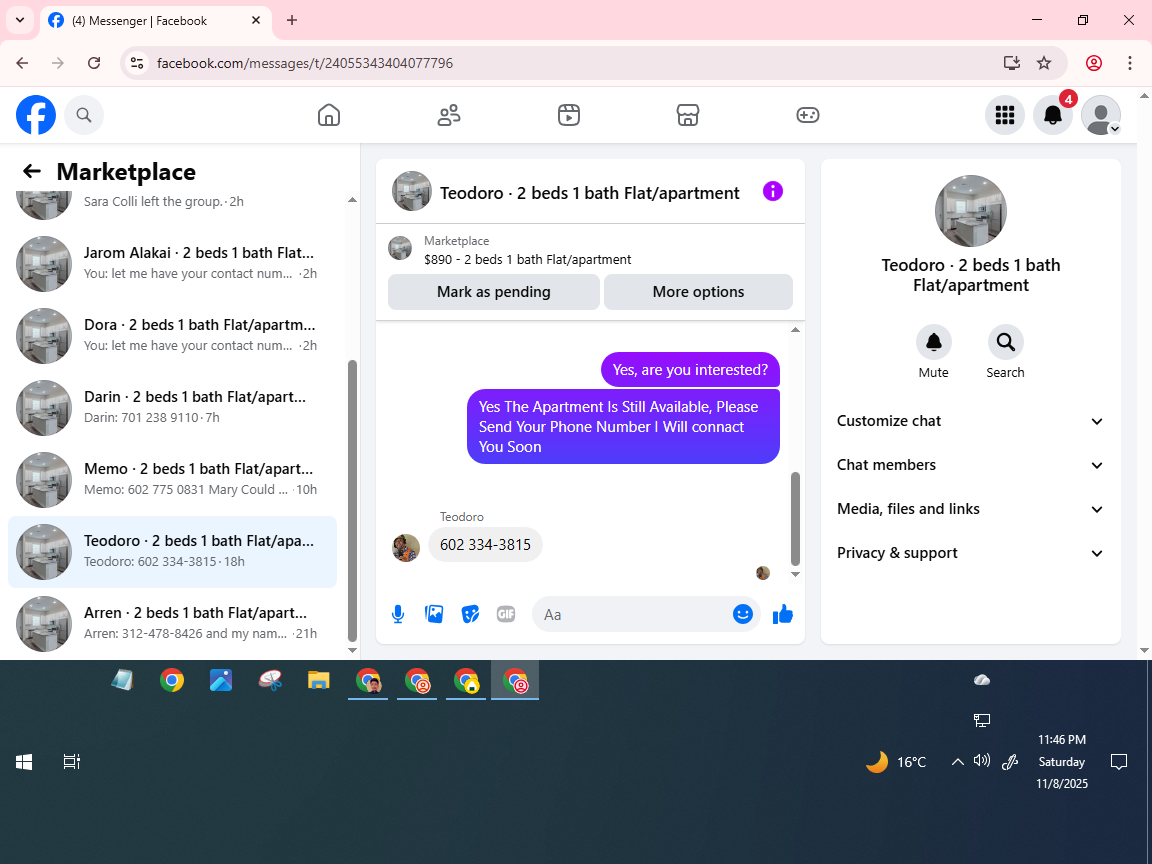Show hidden system tray icons
Viewport: 1152px width, 864px height.
coord(957,762)
